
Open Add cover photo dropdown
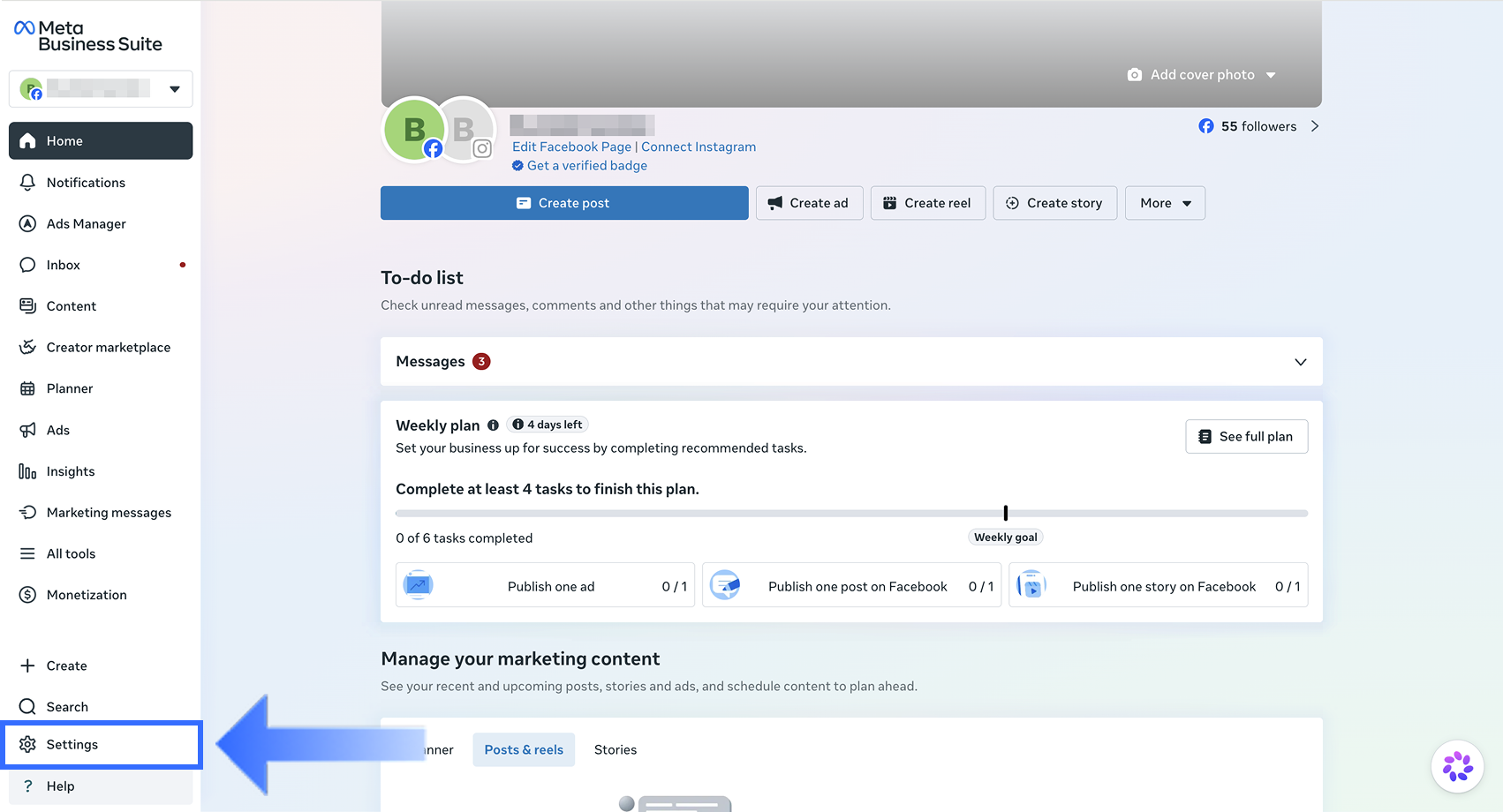point(1202,75)
